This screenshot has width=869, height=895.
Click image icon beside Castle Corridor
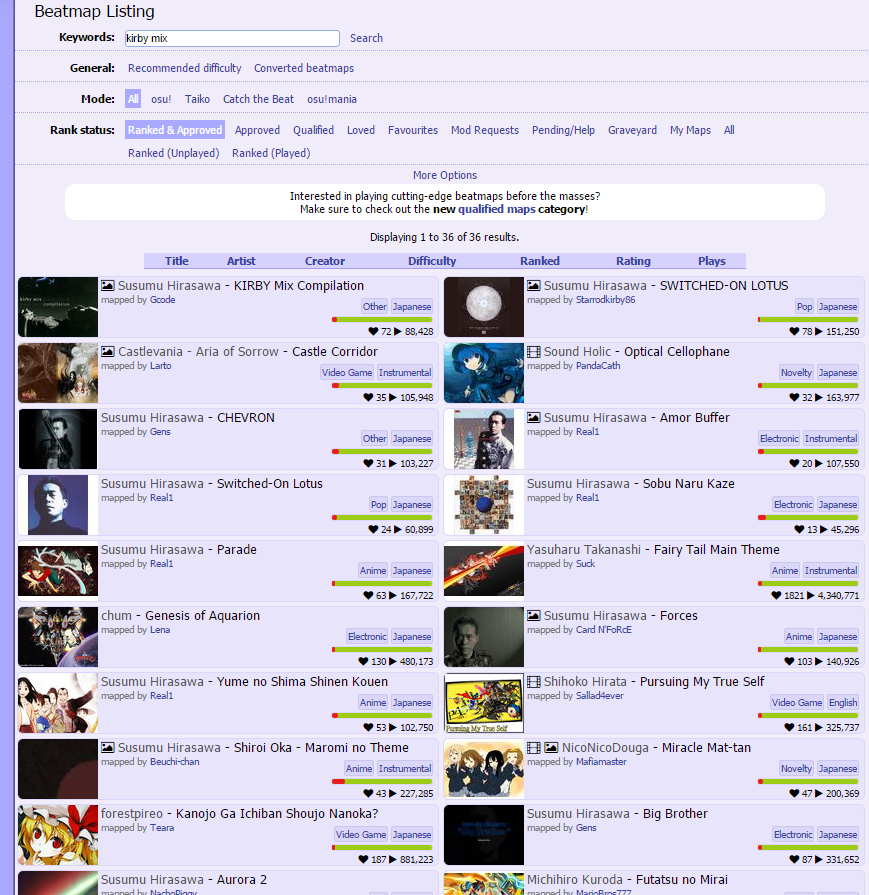click(x=108, y=352)
